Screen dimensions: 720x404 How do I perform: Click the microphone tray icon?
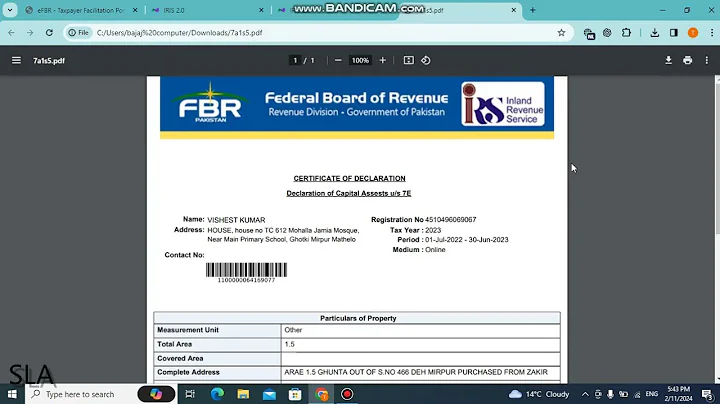click(610, 394)
